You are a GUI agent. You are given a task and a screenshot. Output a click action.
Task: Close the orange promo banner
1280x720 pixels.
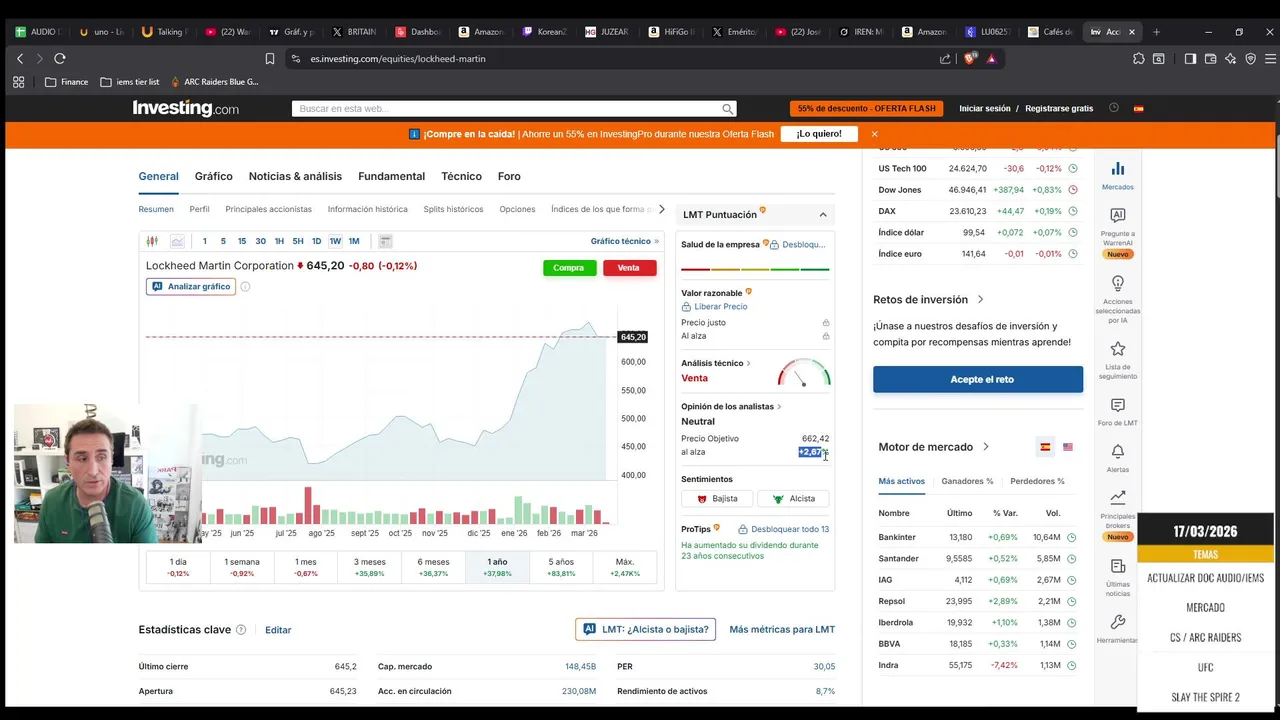pyautogui.click(x=874, y=134)
